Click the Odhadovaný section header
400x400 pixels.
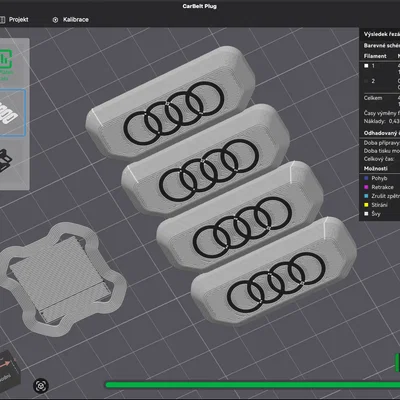(381, 133)
